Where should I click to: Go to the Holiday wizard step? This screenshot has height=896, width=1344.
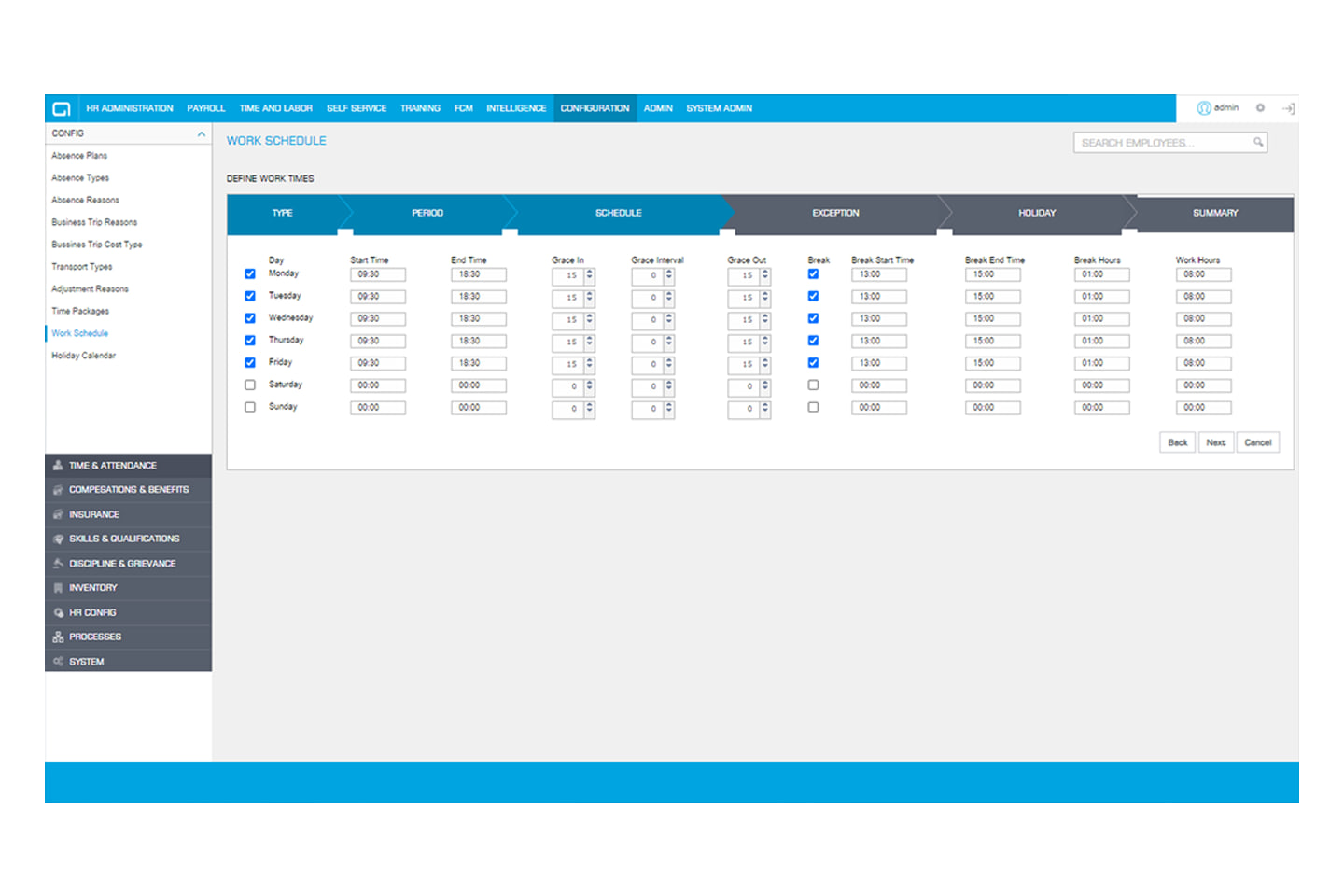pos(1037,213)
